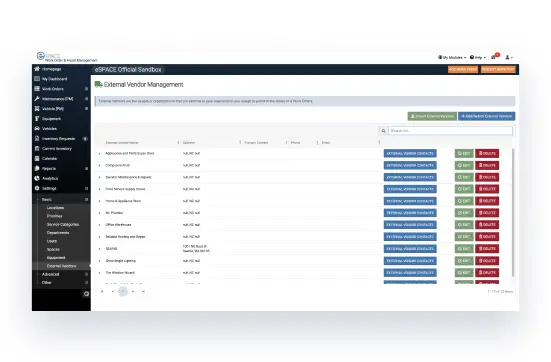Edit the Office Warehouse vendor
This screenshot has height=362, width=551.
(x=464, y=225)
